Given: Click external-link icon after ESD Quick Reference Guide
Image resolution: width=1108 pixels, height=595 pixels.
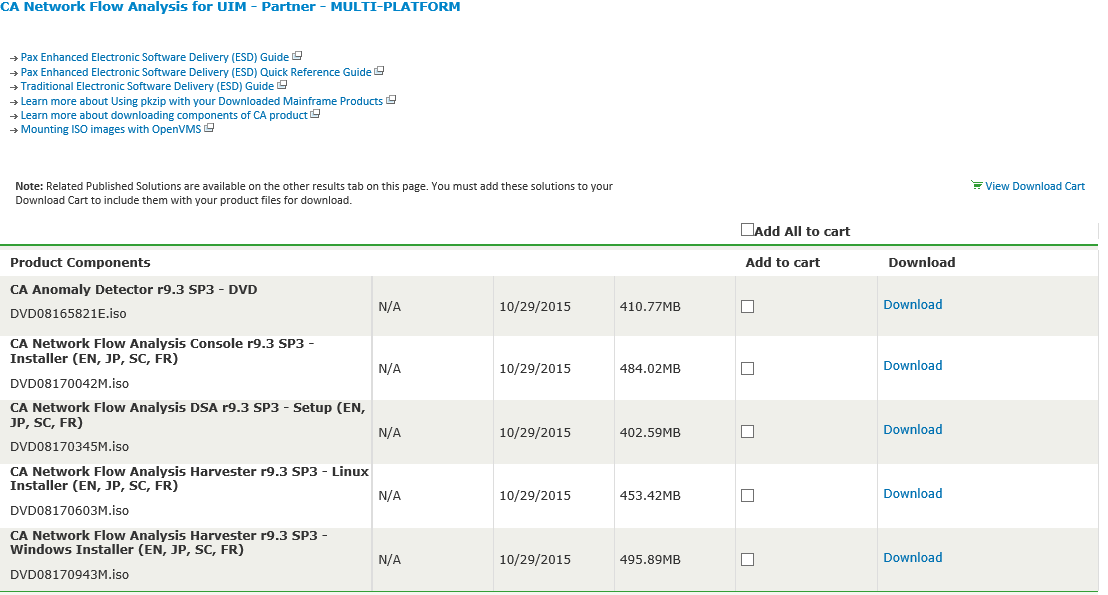Looking at the screenshot, I should click(379, 71).
